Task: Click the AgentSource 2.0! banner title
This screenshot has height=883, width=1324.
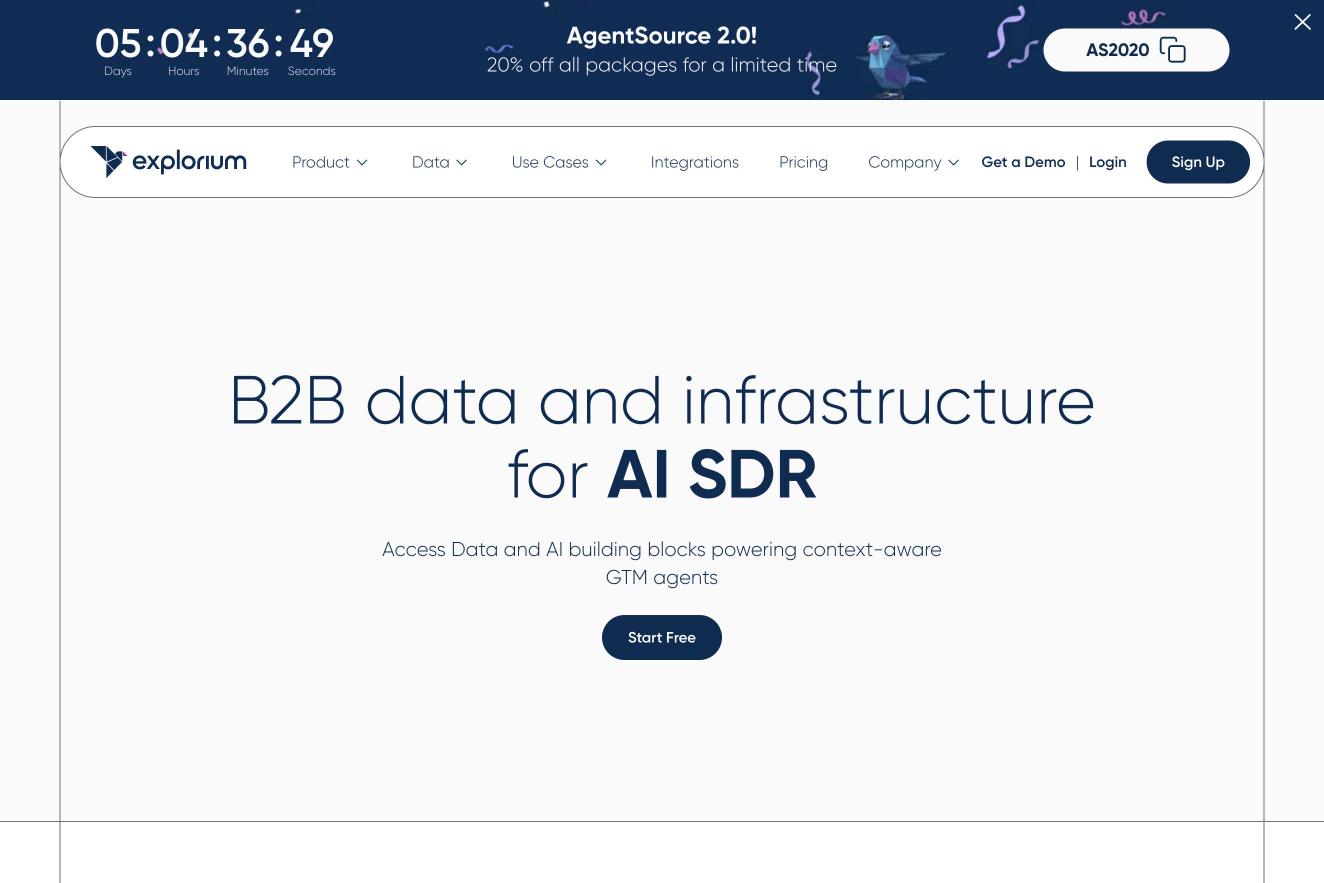Action: [662, 36]
